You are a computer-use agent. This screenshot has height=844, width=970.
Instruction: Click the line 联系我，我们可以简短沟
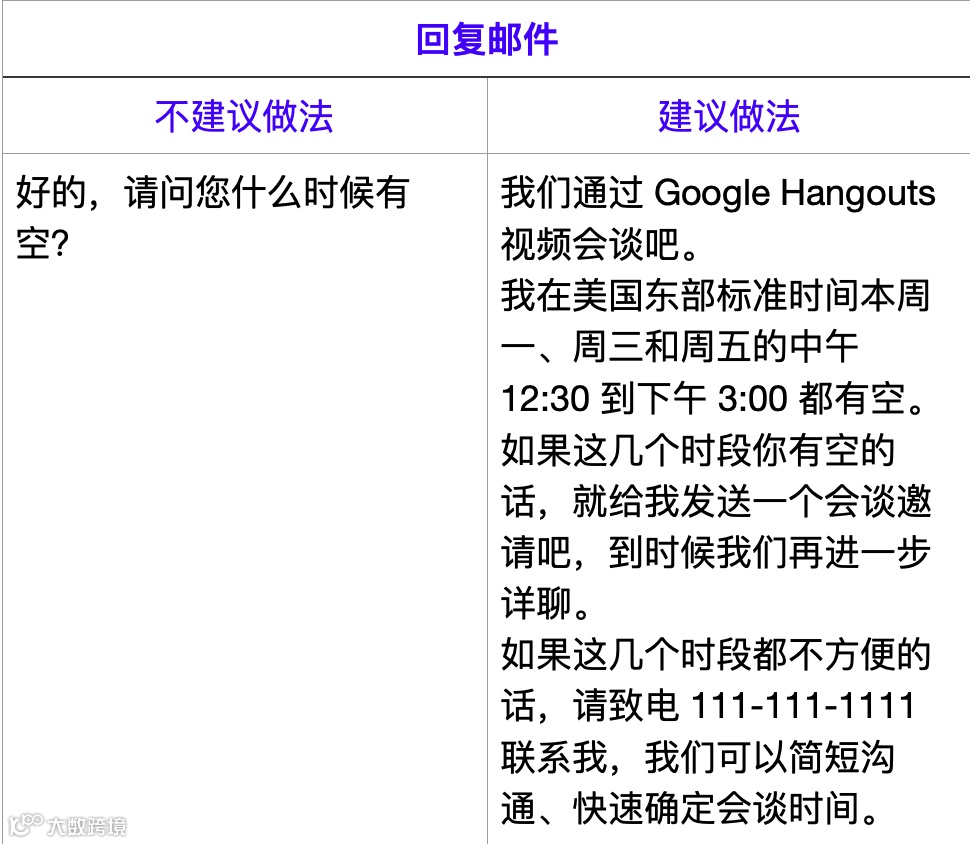698,757
